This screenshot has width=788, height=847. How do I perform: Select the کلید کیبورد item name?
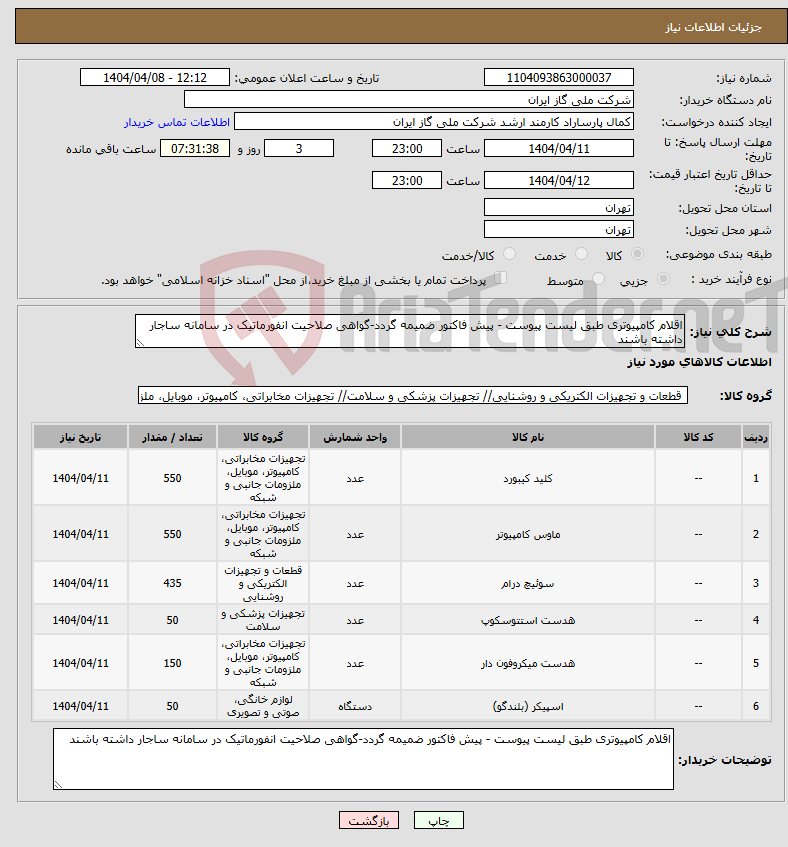(x=528, y=479)
